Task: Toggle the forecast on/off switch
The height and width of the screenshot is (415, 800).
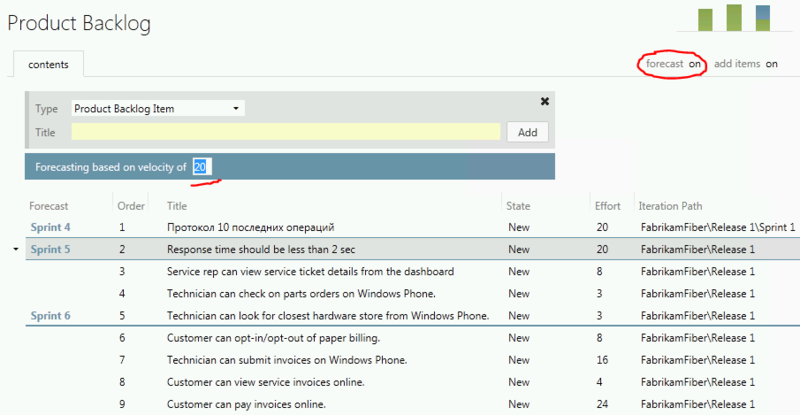Action: tap(673, 64)
